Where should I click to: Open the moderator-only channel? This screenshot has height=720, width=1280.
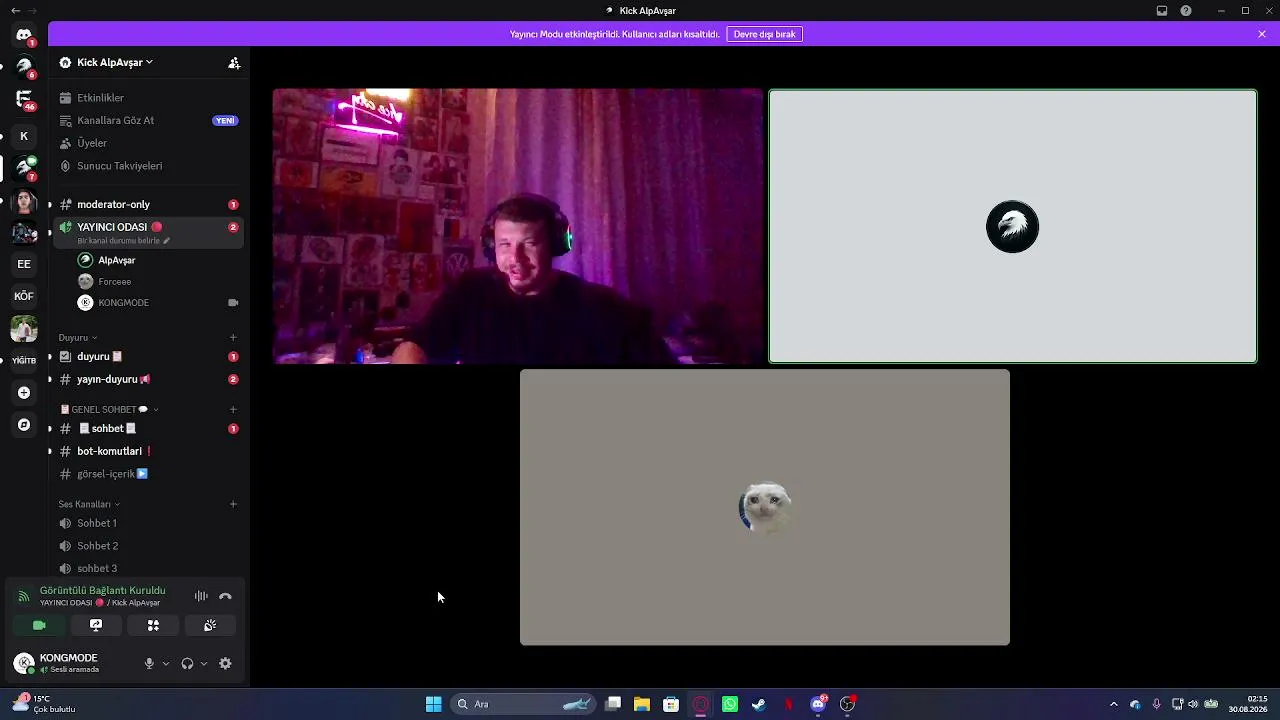coord(146,204)
